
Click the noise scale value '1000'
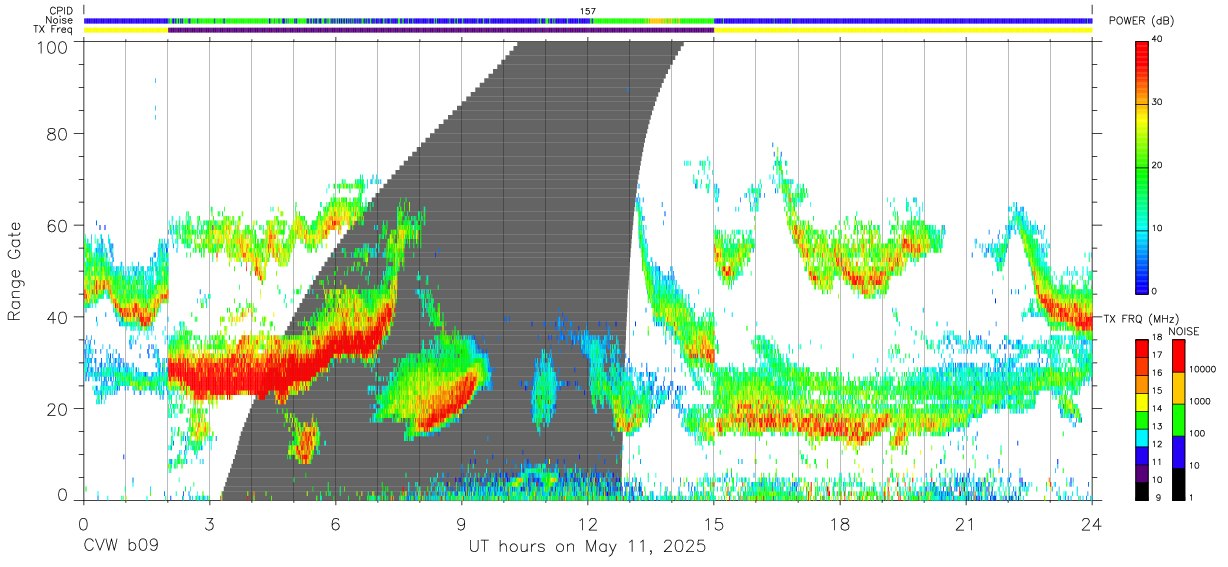point(1201,402)
